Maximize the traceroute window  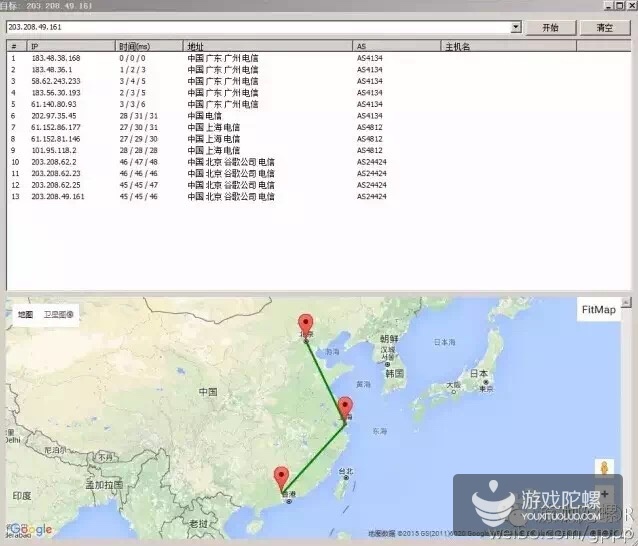coord(617,5)
